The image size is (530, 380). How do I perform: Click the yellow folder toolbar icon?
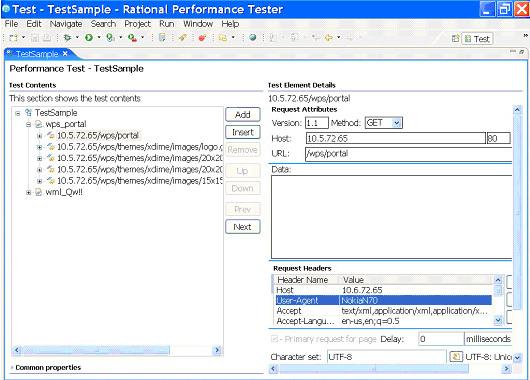tap(223, 38)
